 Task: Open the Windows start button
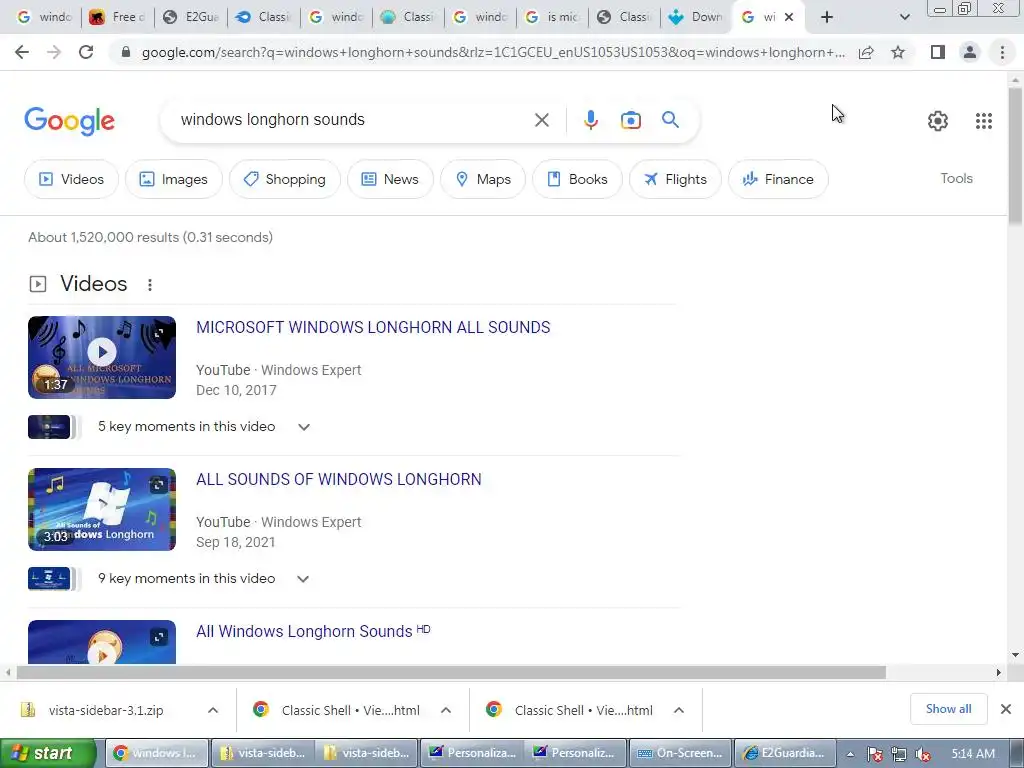[48, 753]
